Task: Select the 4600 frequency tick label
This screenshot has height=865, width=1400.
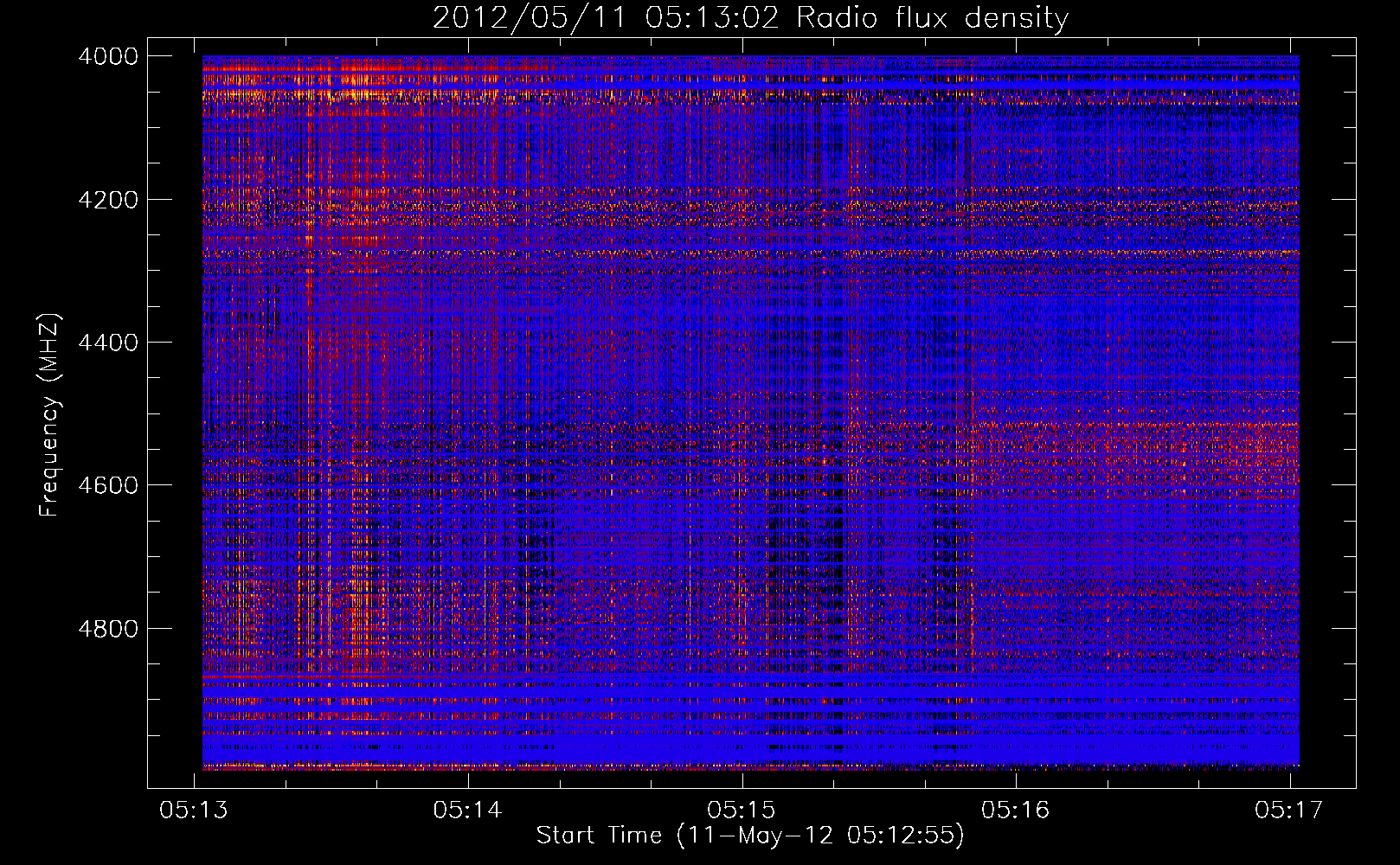Action: coord(108,485)
